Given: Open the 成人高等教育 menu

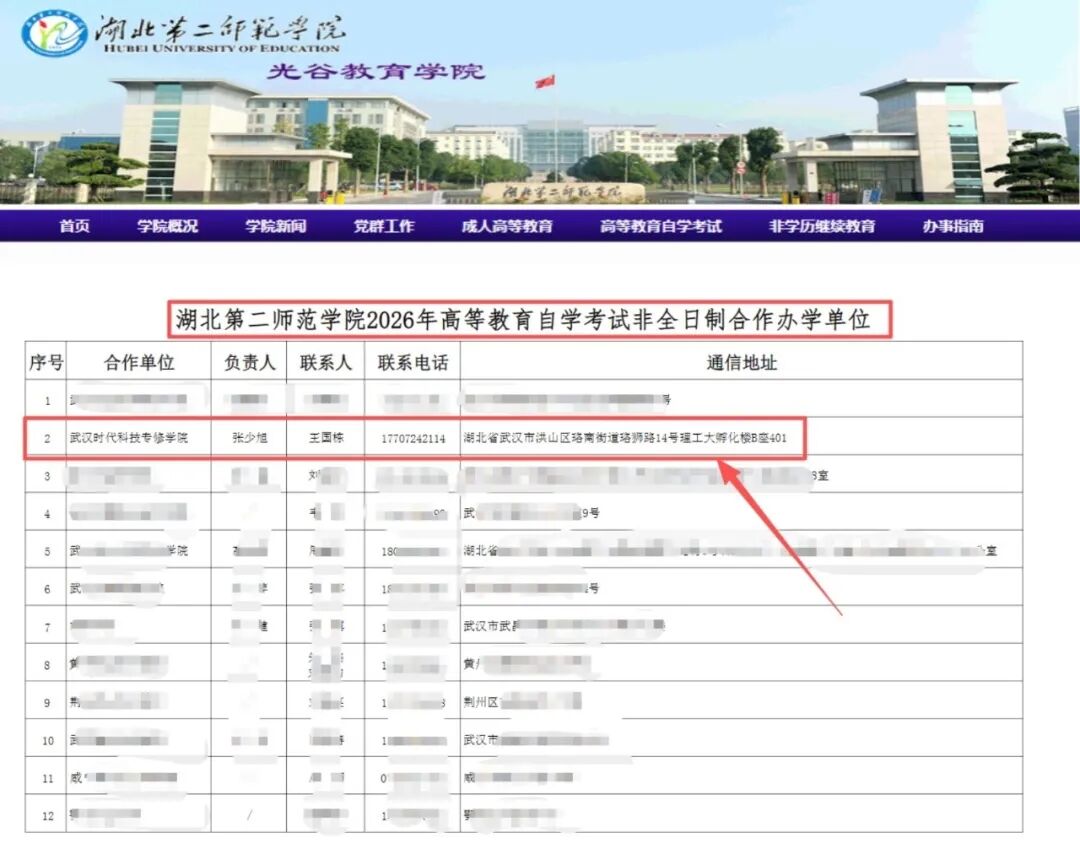Looking at the screenshot, I should click(507, 226).
